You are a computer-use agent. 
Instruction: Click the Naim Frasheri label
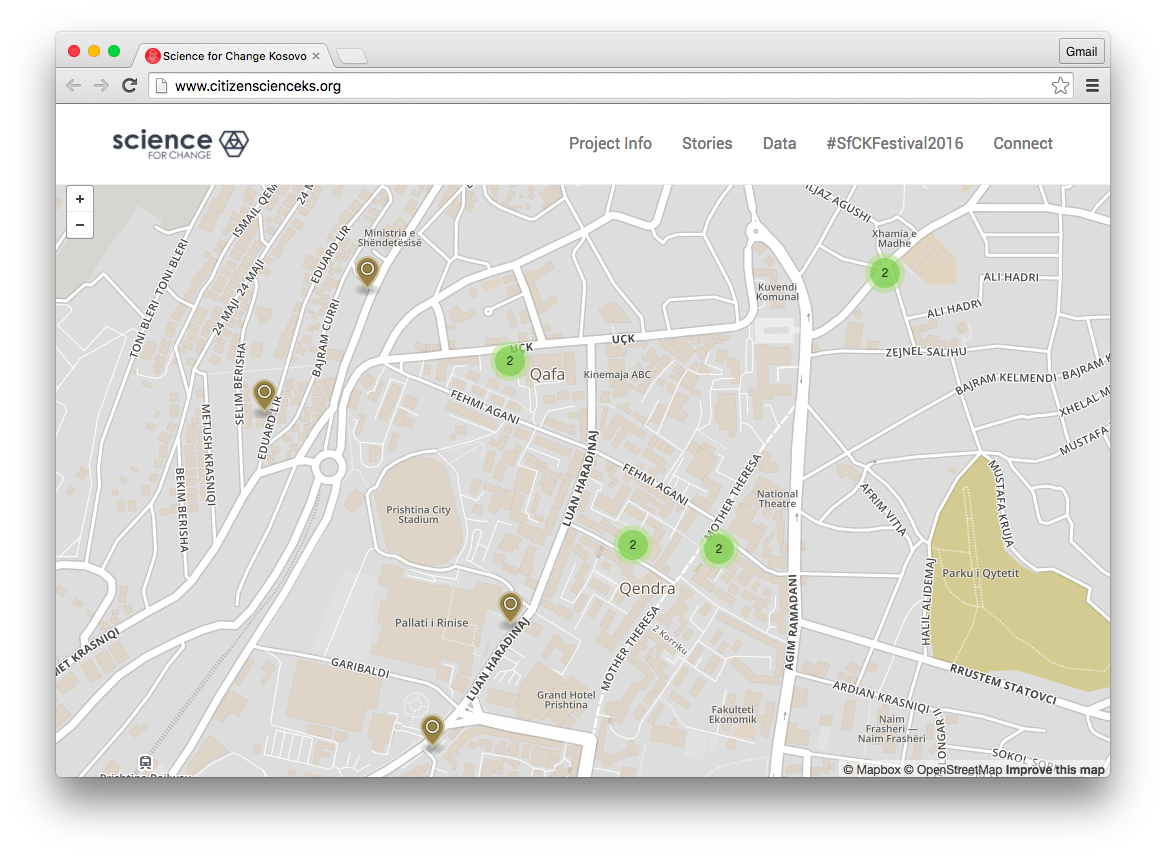coord(892,729)
